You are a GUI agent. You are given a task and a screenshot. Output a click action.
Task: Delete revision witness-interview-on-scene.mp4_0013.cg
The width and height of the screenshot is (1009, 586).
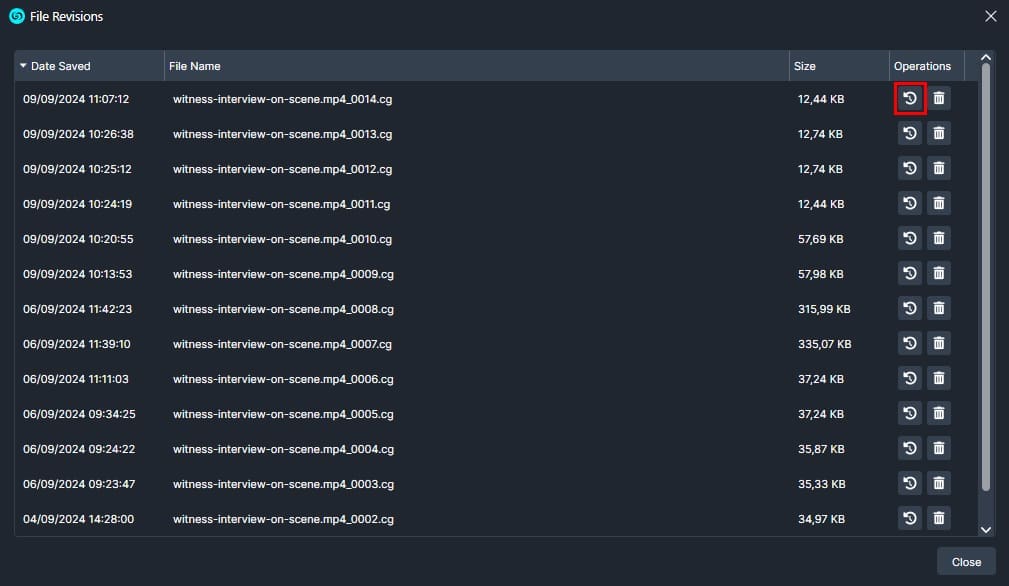(x=938, y=133)
